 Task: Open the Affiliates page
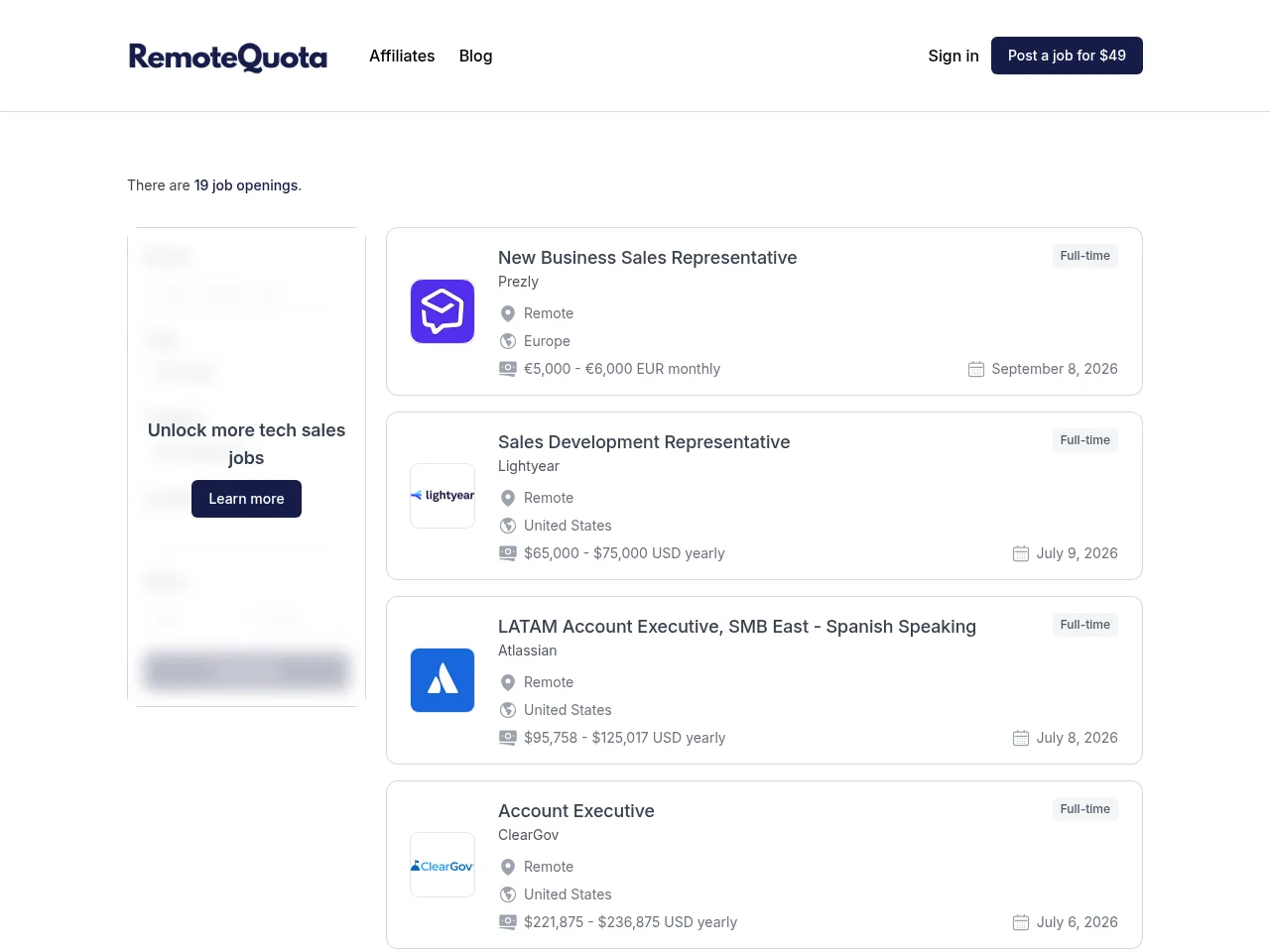402,56
